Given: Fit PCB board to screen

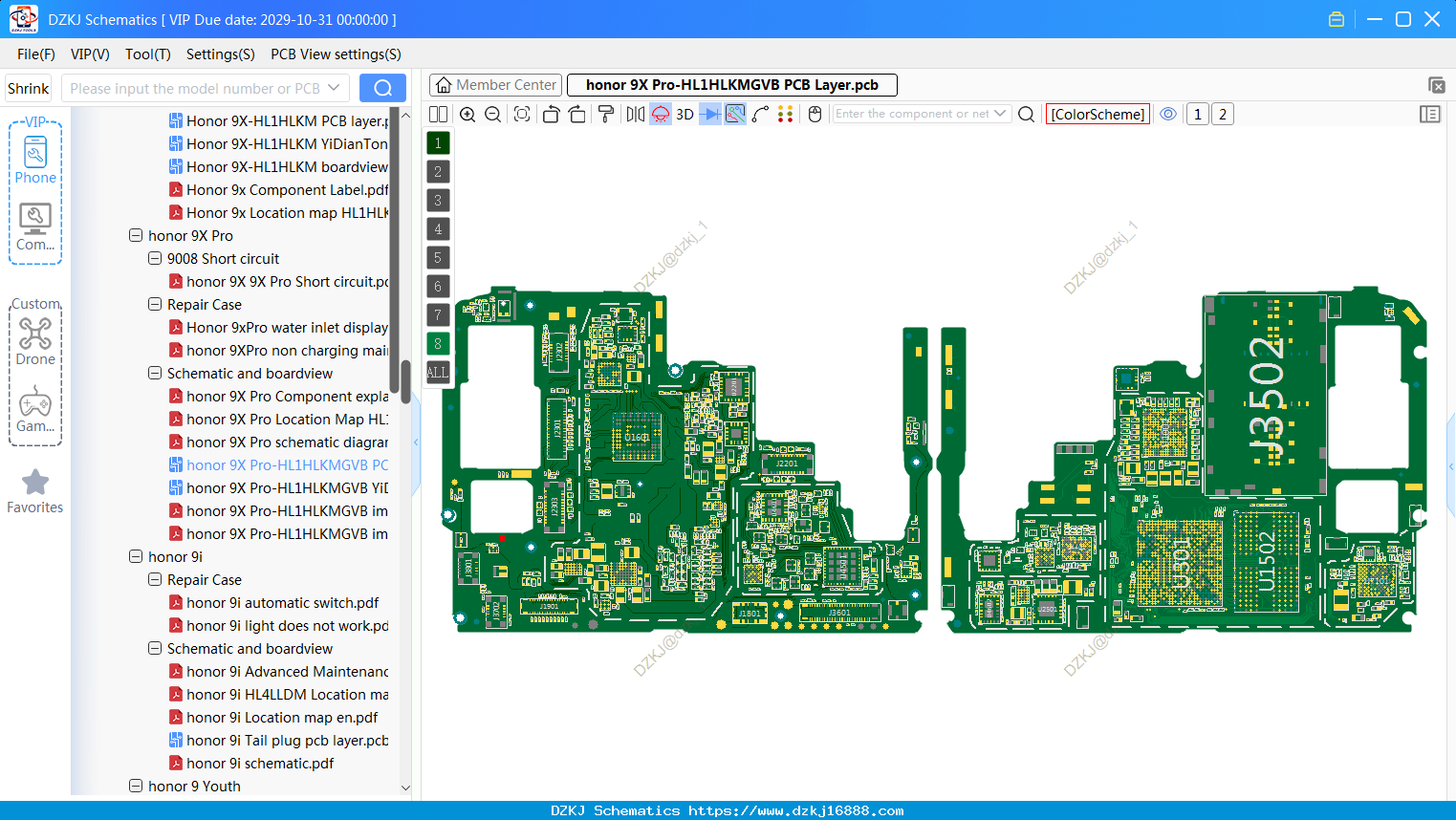Looking at the screenshot, I should (522, 115).
